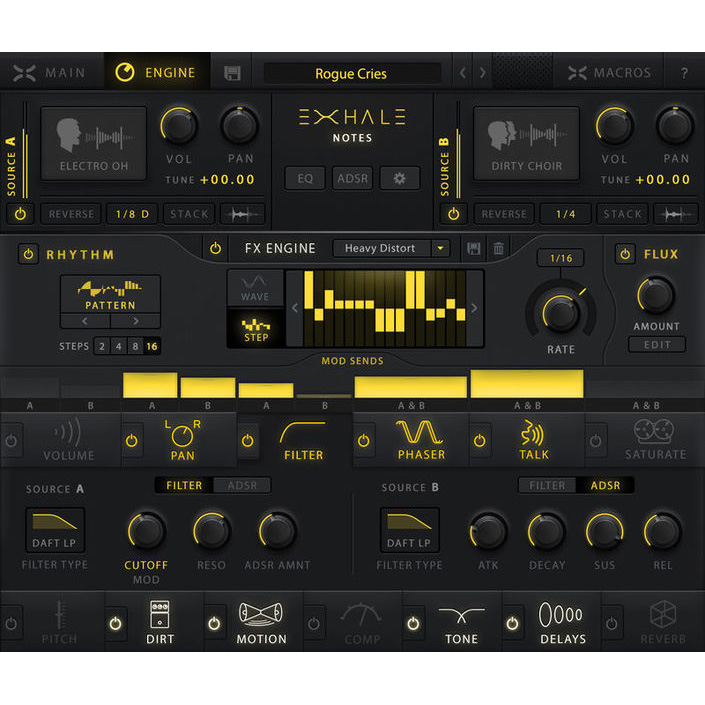Click the notes ADSR button
705x705 pixels.
coord(352,178)
